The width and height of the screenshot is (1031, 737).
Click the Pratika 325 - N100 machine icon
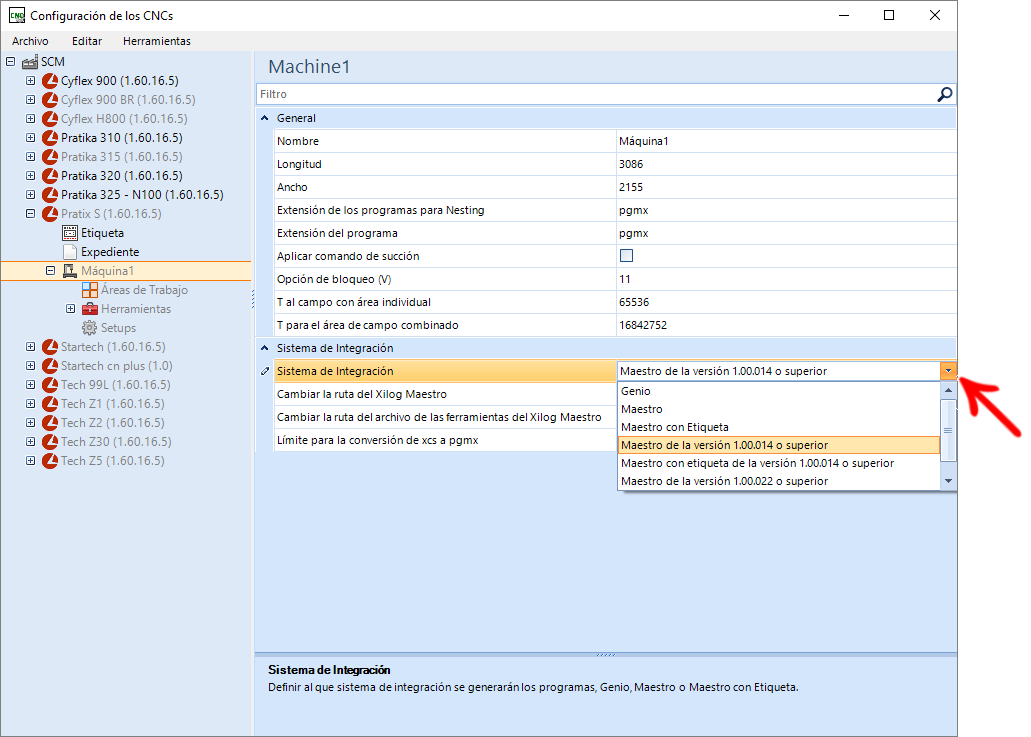point(50,195)
